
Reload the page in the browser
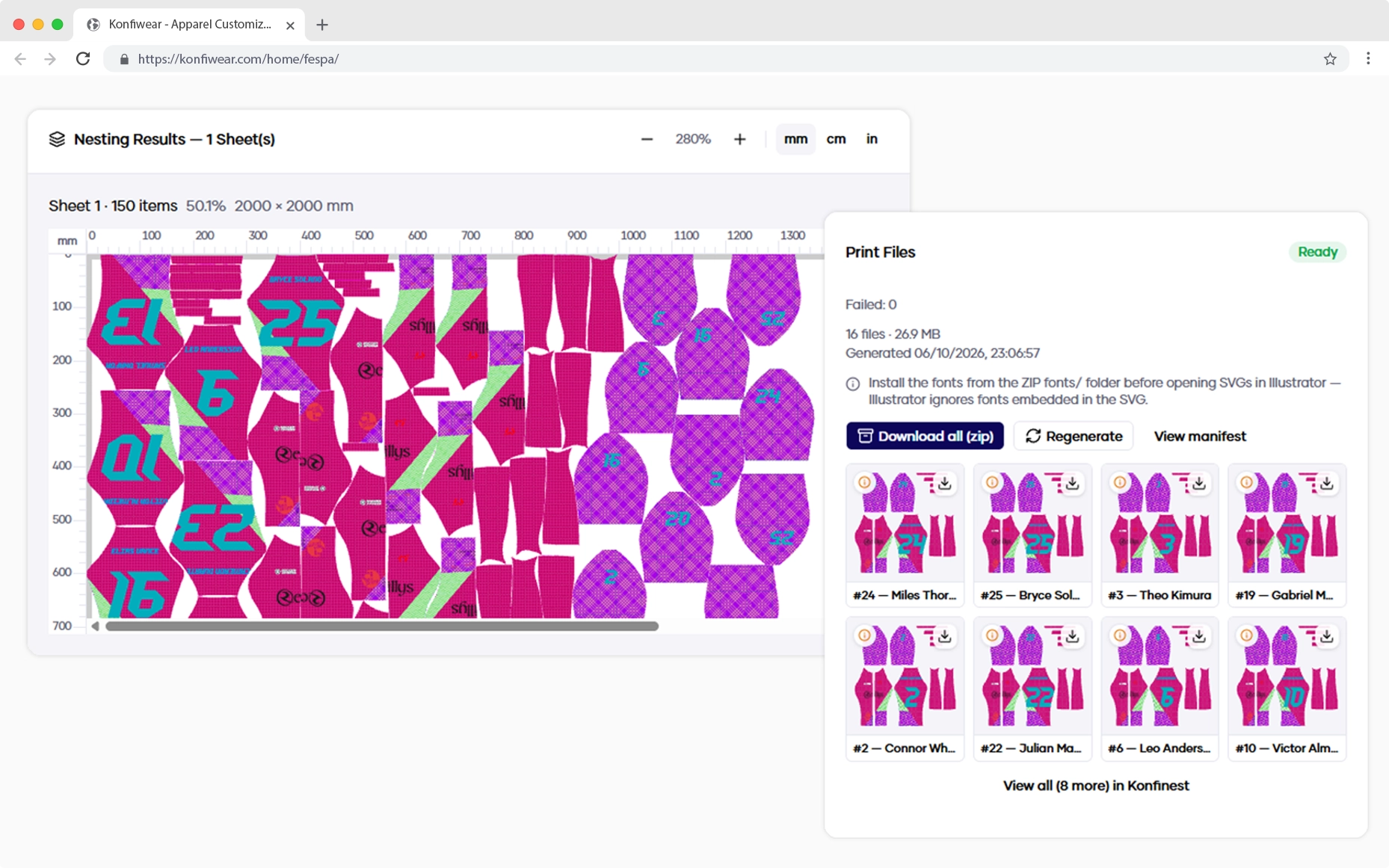tap(83, 58)
